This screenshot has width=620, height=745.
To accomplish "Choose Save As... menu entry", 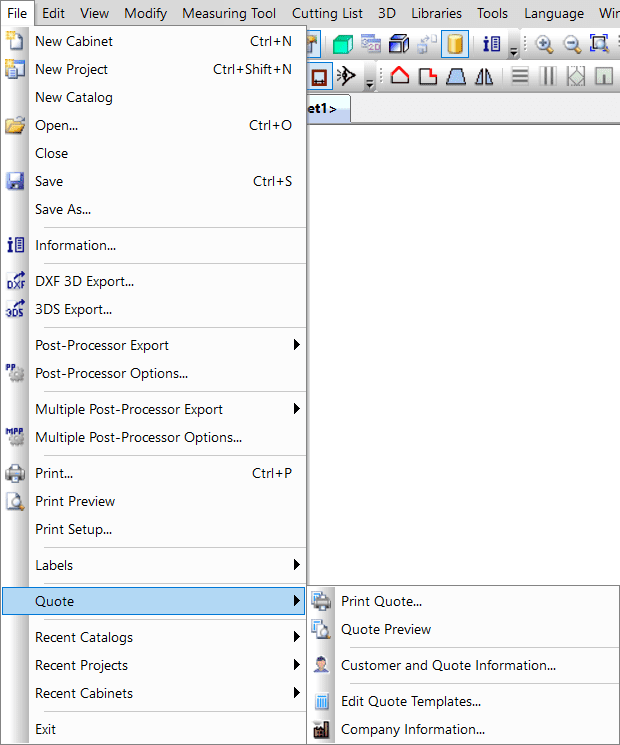I will [153, 210].
